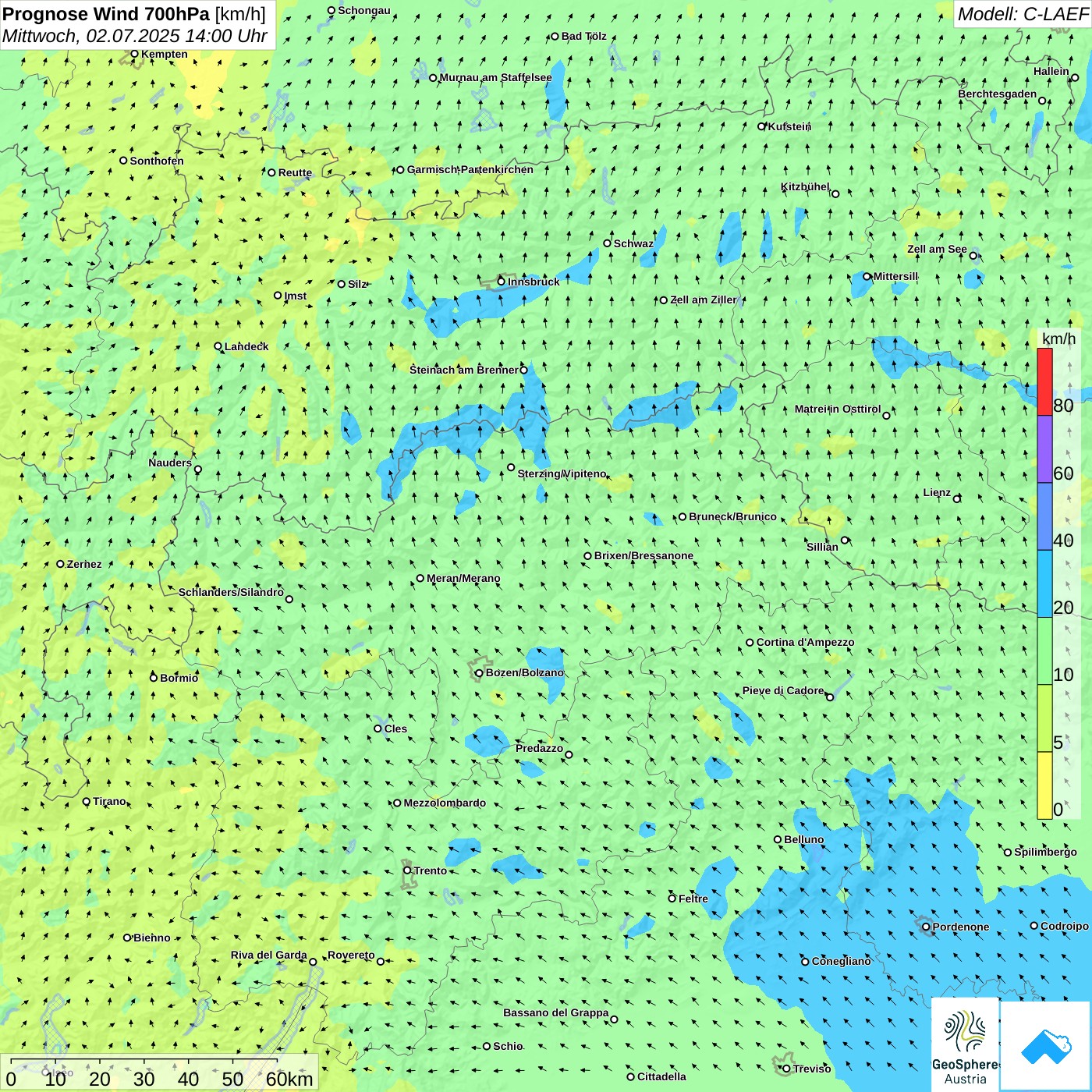Image resolution: width=1092 pixels, height=1092 pixels.
Task: Select the Garmisch-Partenkirchen marker circle
Action: (400, 169)
